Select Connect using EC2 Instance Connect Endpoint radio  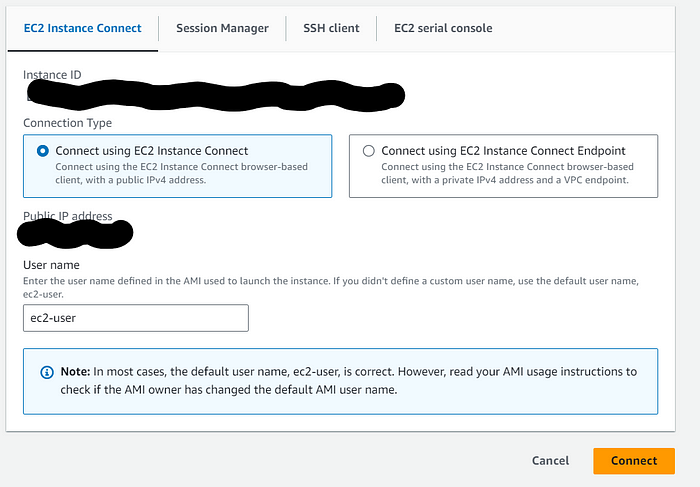click(369, 151)
